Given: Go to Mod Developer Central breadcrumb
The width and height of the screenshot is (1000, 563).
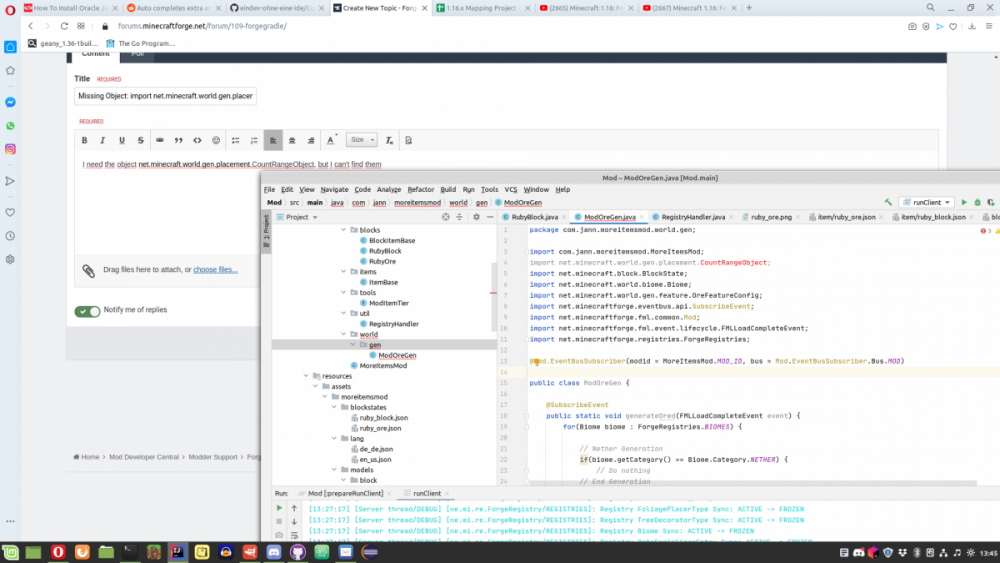Looking at the screenshot, I should (x=143, y=457).
